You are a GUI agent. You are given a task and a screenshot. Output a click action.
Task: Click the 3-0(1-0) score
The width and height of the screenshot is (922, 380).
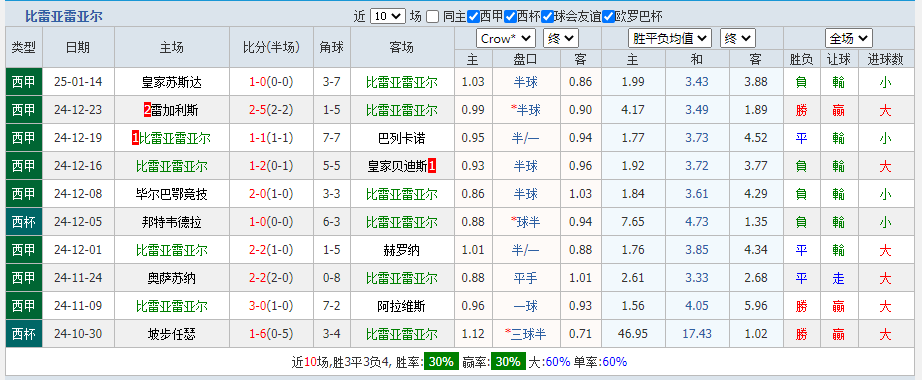coord(271,306)
